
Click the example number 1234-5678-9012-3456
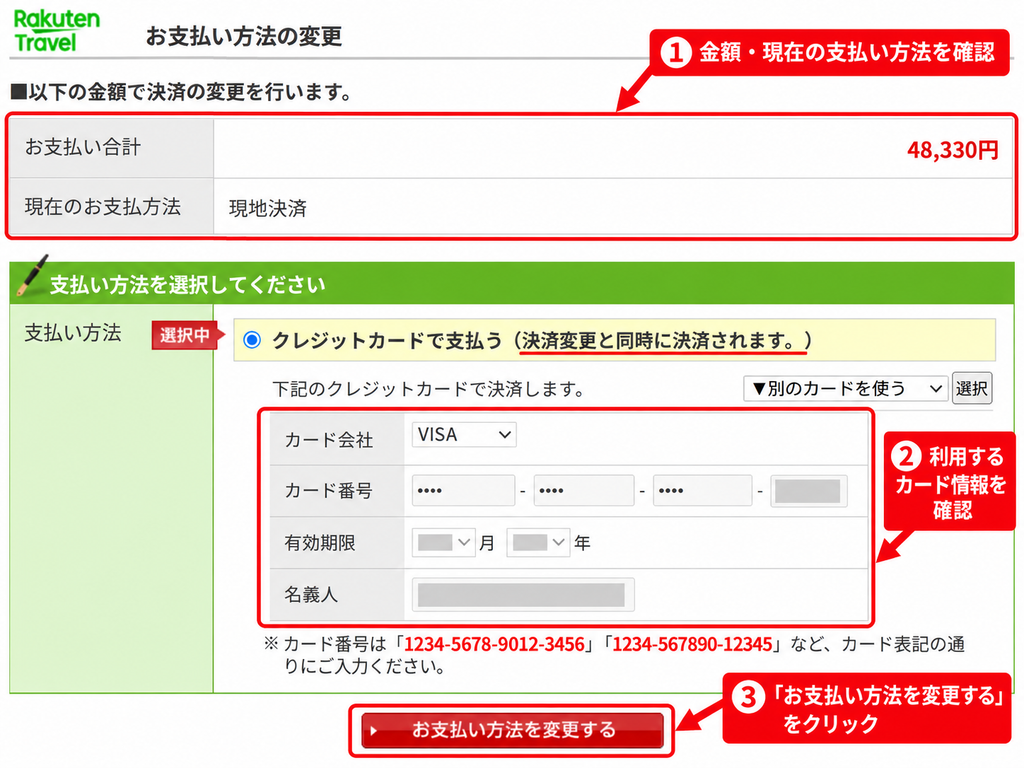[x=494, y=645]
